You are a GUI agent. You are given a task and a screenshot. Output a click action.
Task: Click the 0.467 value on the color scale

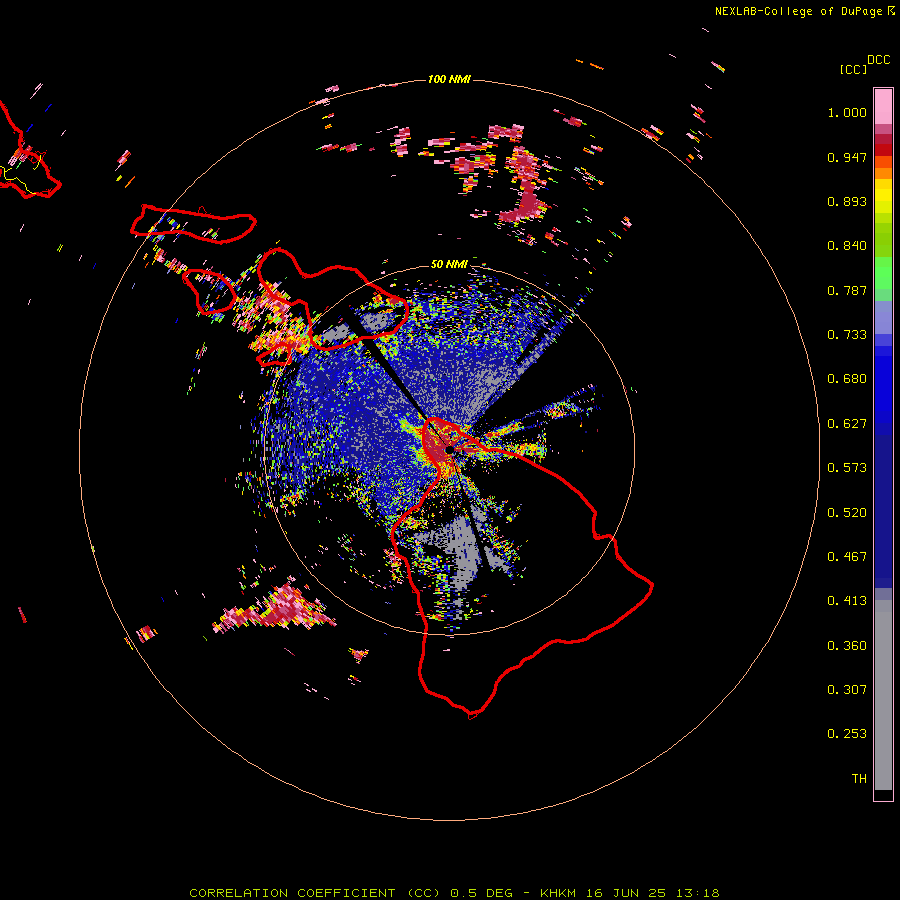[x=847, y=557]
